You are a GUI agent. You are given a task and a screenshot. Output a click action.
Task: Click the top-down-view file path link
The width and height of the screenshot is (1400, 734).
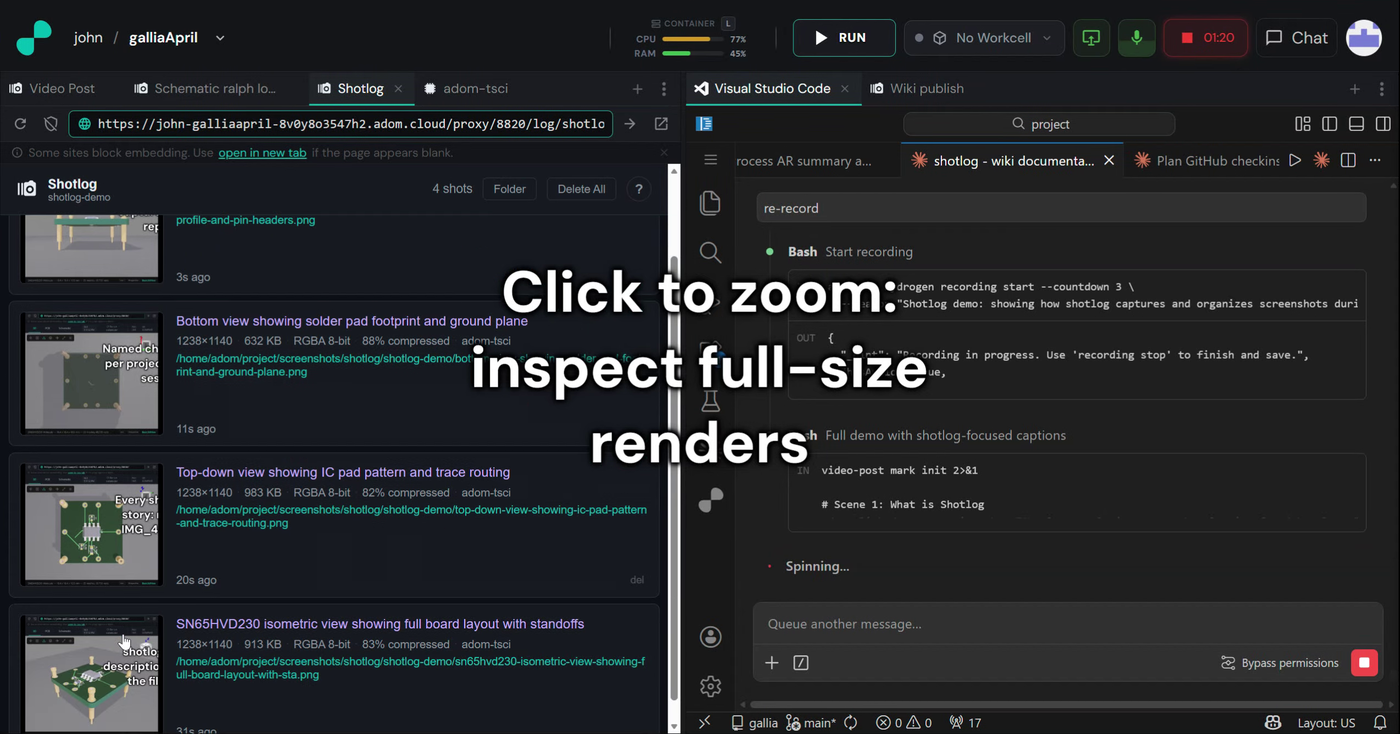[411, 516]
